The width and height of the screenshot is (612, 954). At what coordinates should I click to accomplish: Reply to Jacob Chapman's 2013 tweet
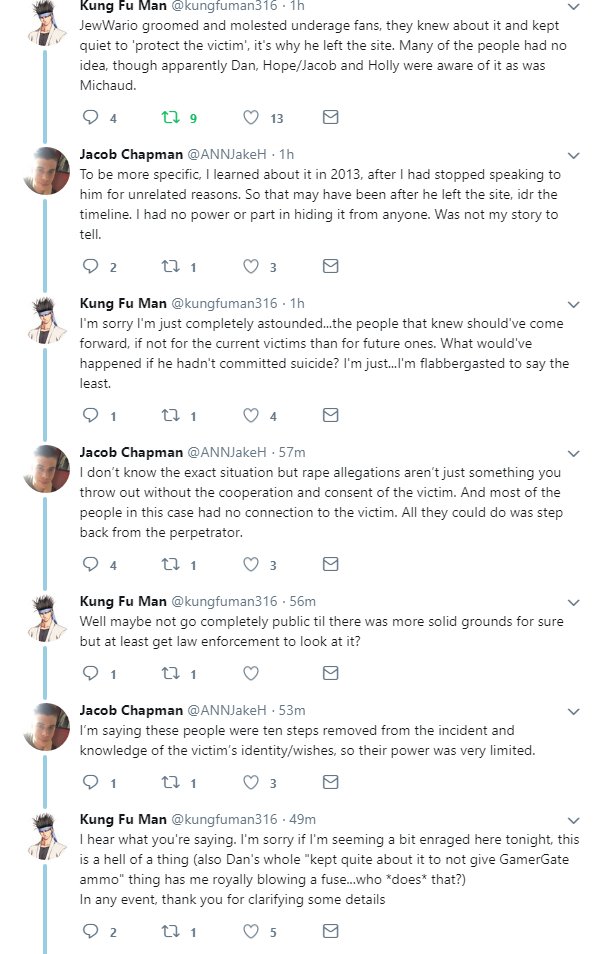(90, 266)
